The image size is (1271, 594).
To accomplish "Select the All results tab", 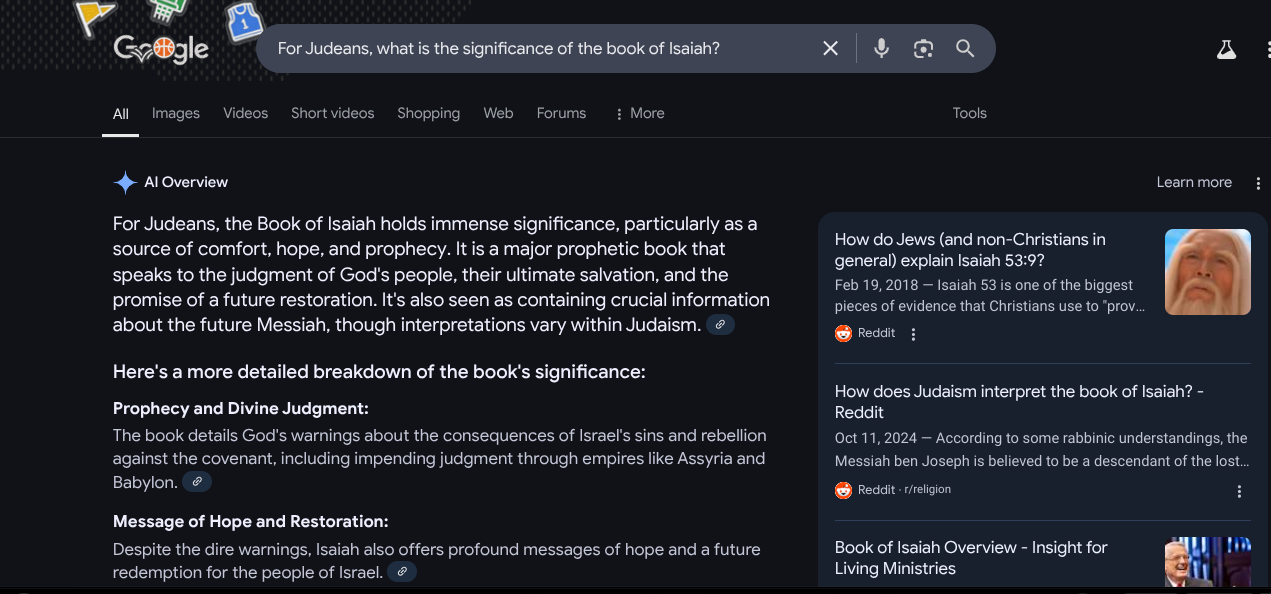I will click(x=121, y=114).
